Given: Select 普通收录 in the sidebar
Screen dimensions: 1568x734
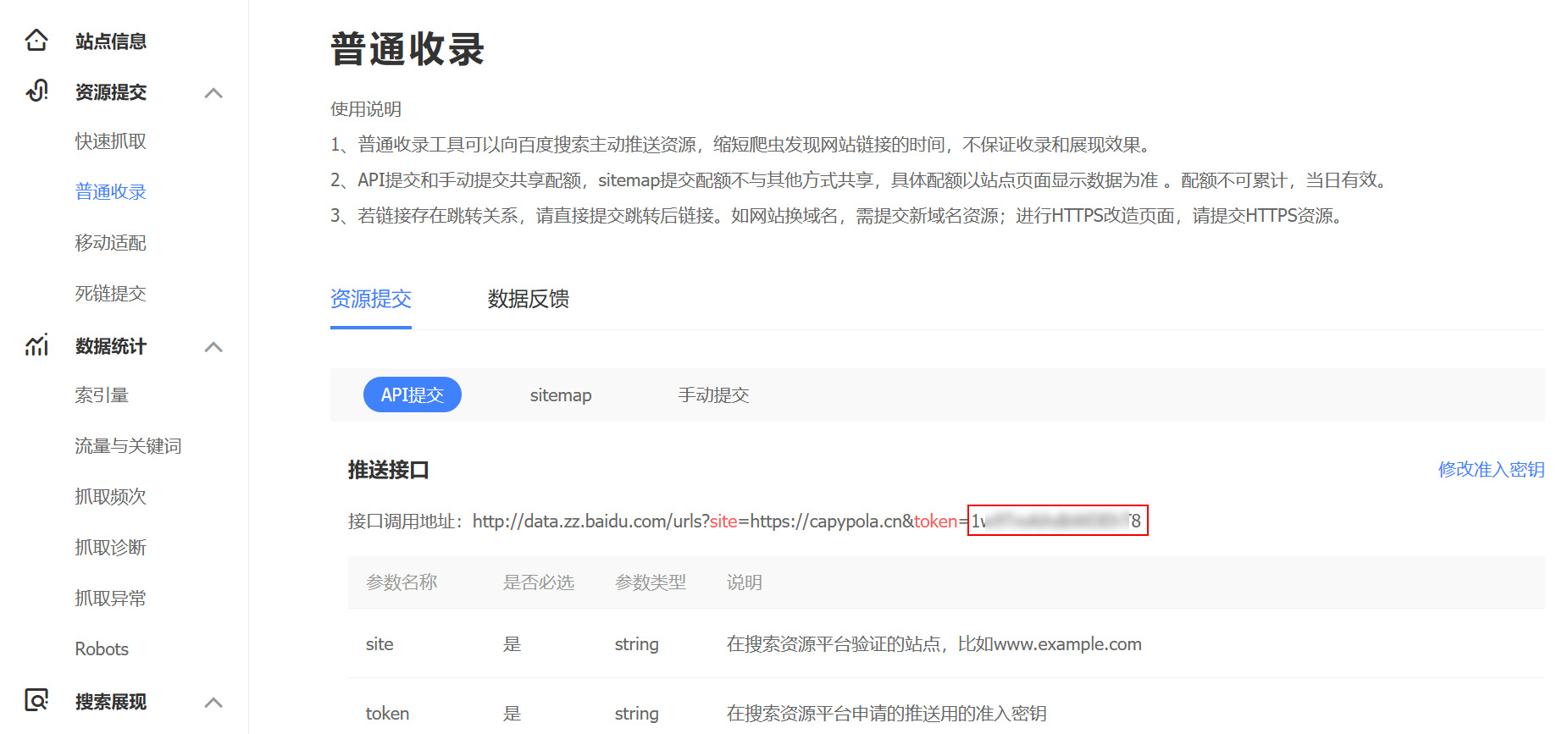Looking at the screenshot, I should (x=110, y=192).
